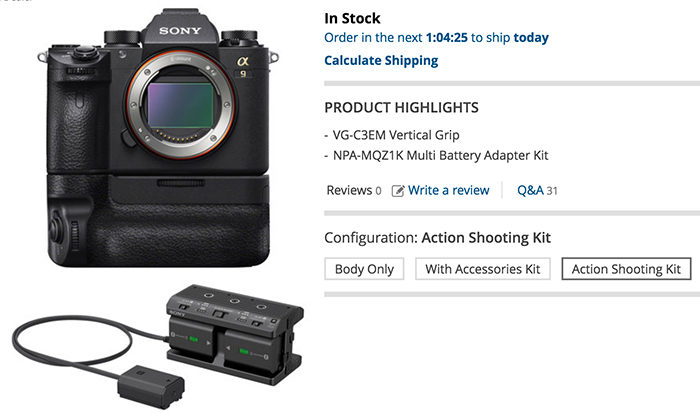The width and height of the screenshot is (700, 413).
Task: Click the vertical grip under the camera
Action: tap(158, 220)
